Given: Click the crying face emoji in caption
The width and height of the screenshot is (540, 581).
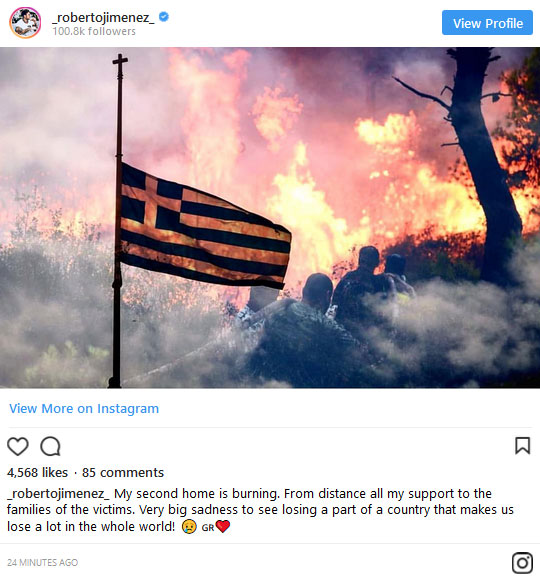Looking at the screenshot, I should click(189, 526).
